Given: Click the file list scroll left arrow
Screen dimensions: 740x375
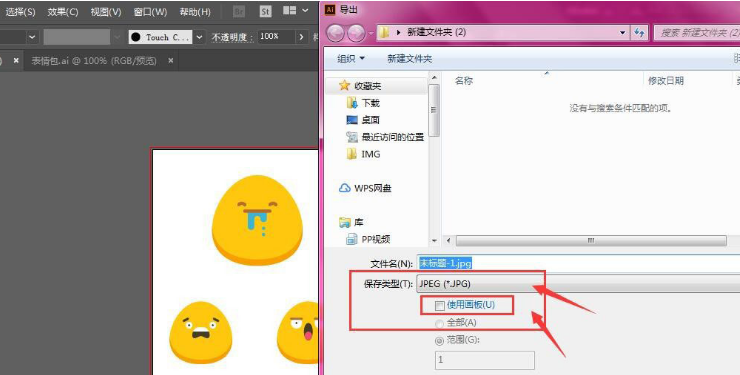Looking at the screenshot, I should tap(448, 241).
